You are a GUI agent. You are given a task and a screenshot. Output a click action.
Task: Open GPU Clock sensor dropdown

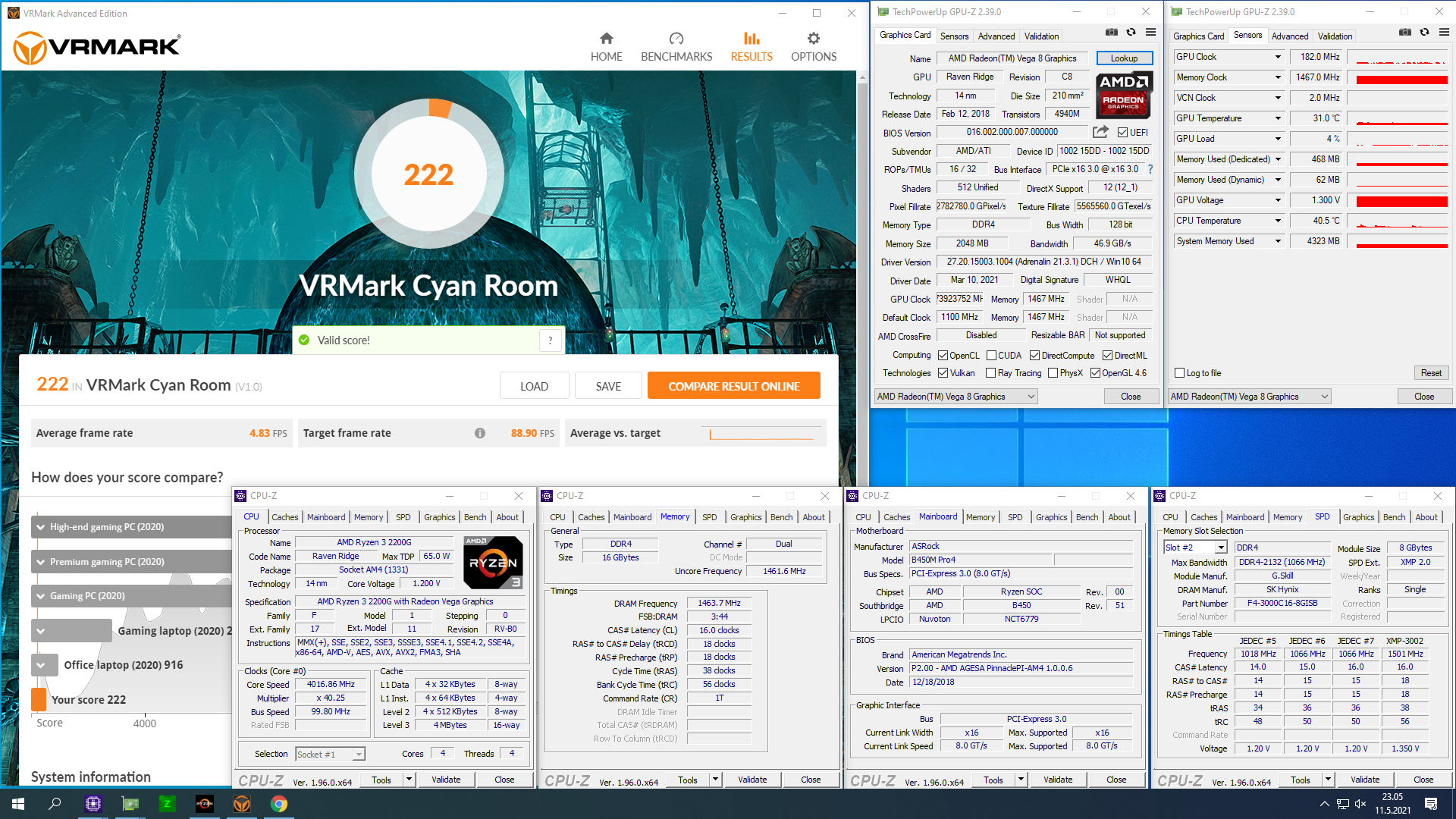(x=1277, y=57)
